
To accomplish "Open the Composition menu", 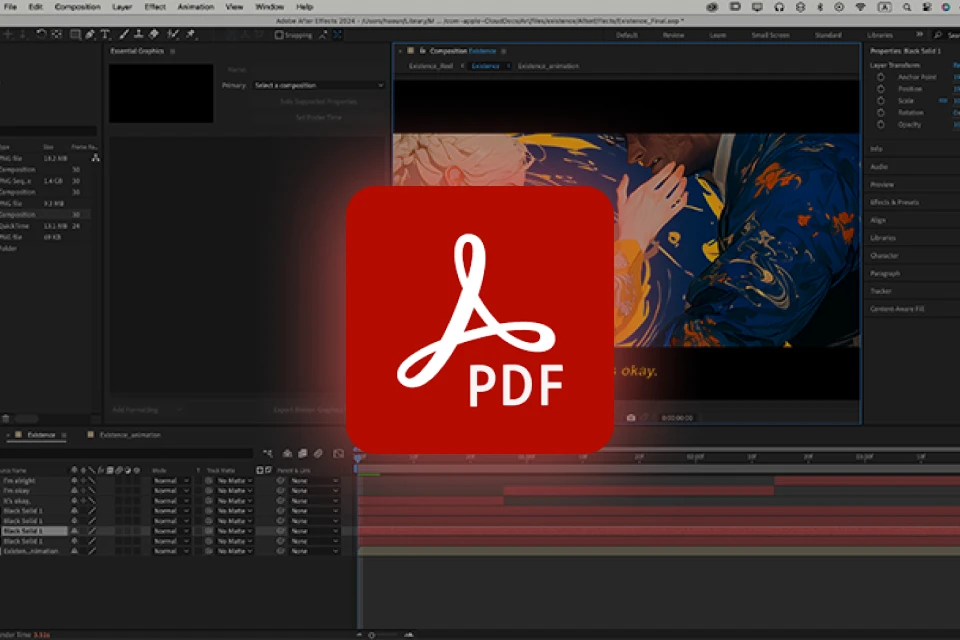I will click(78, 7).
